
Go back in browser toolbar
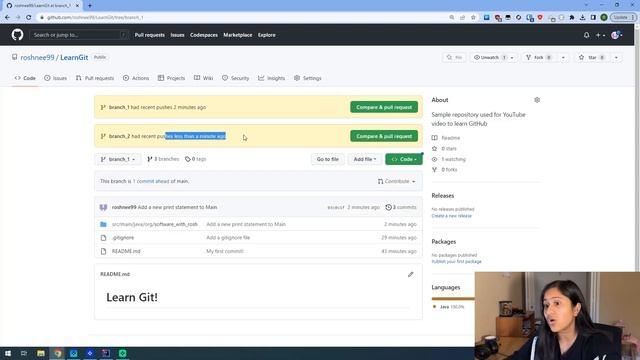point(7,18)
